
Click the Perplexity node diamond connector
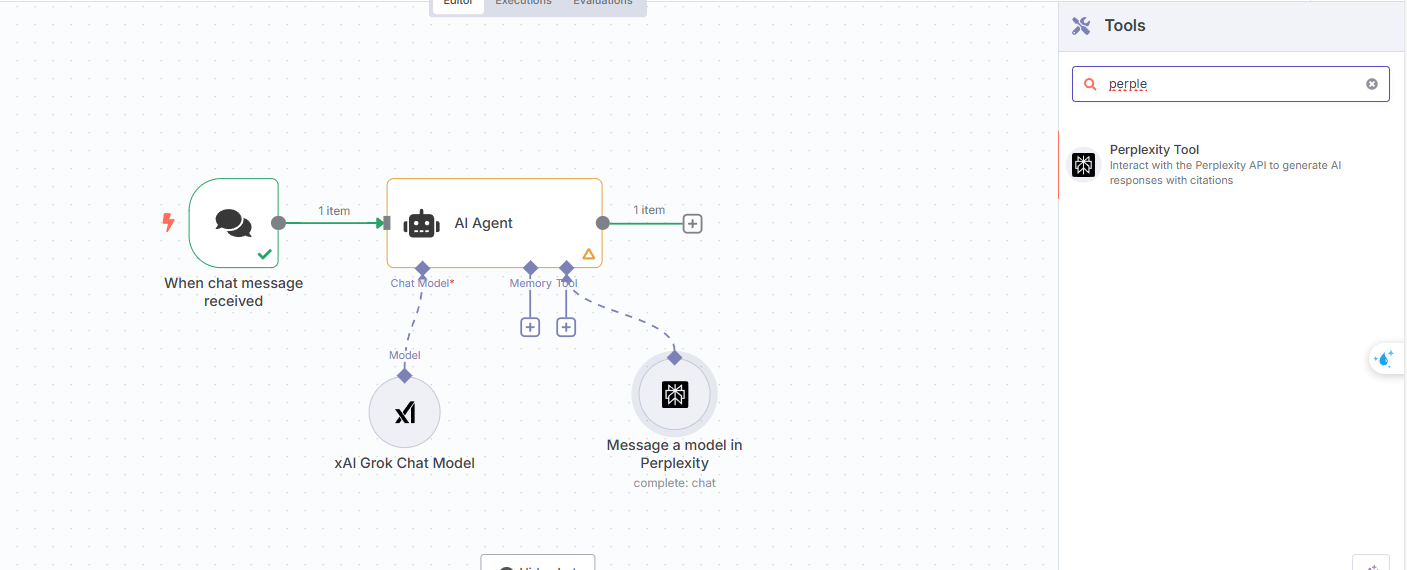(x=675, y=357)
